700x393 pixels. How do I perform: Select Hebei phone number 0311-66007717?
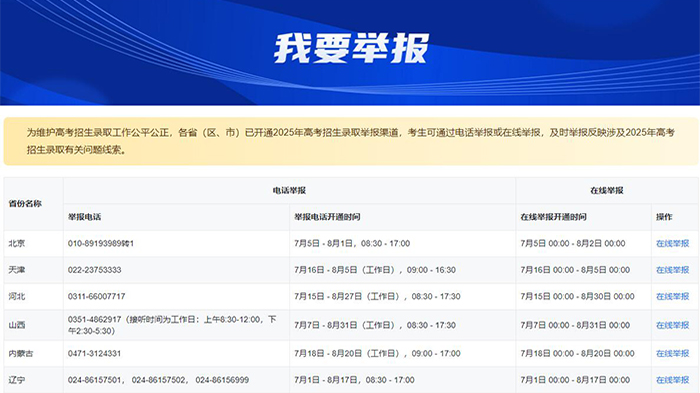point(96,296)
